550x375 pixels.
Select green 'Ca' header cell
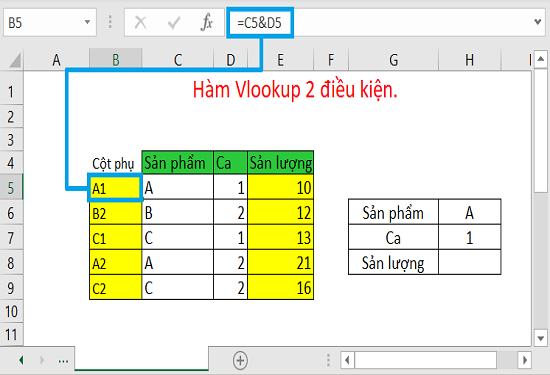[x=230, y=162]
